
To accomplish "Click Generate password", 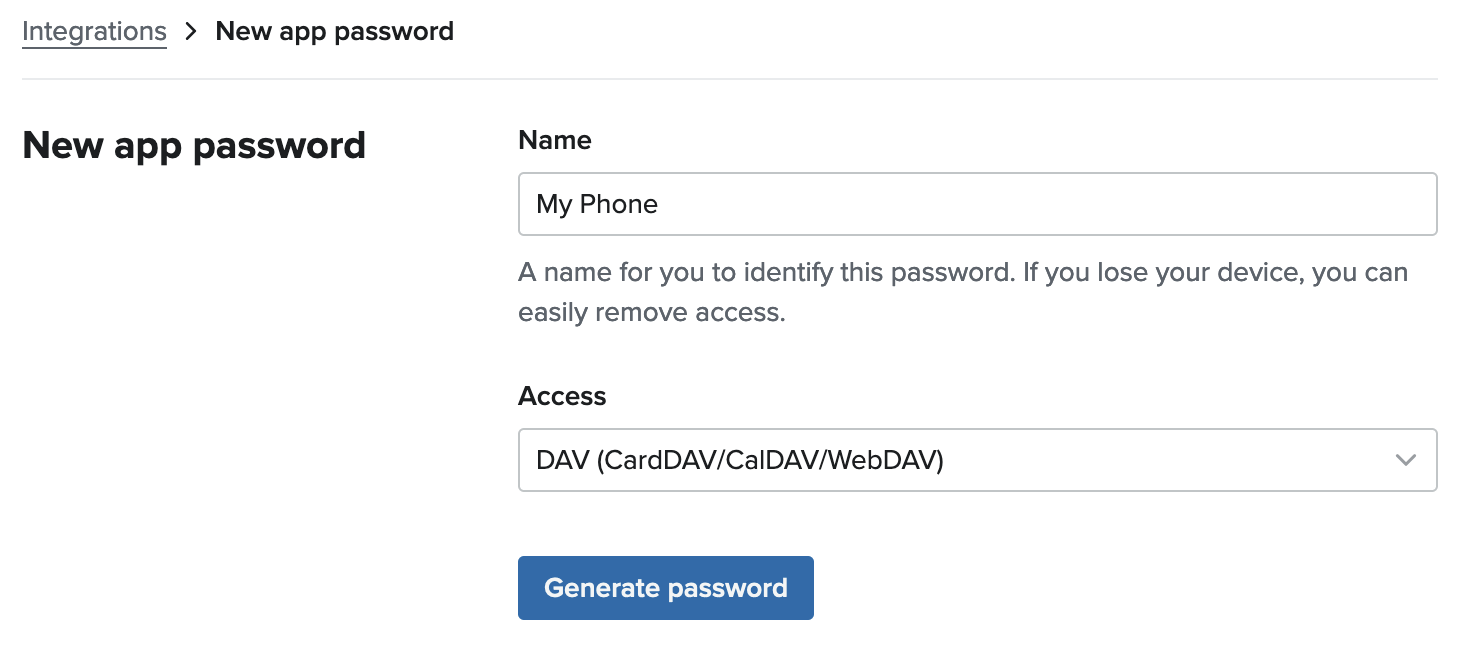I will pyautogui.click(x=665, y=588).
